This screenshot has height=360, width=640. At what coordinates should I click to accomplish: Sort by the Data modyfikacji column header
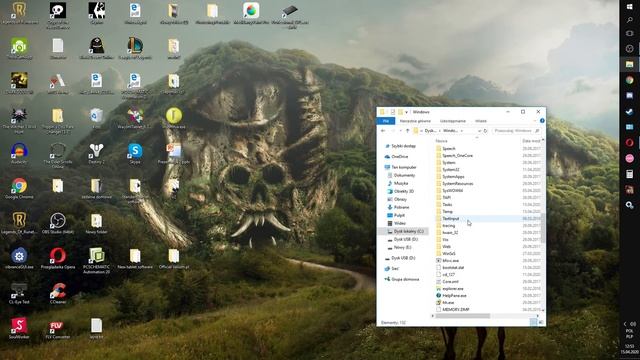point(531,141)
